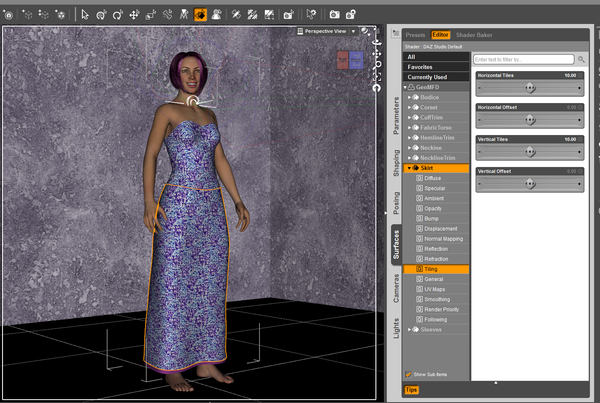Click the Horizontal Tiles slider handle
Screen dimensions: 600x403
coord(530,87)
